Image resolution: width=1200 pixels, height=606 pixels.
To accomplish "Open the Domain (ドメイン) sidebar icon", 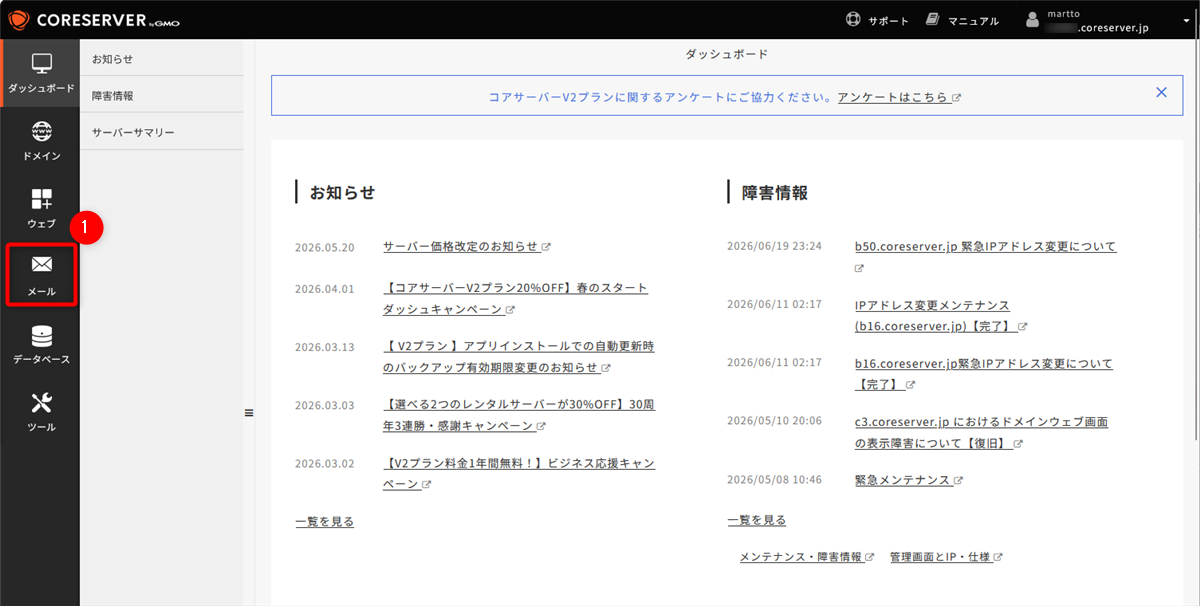I will (x=40, y=141).
